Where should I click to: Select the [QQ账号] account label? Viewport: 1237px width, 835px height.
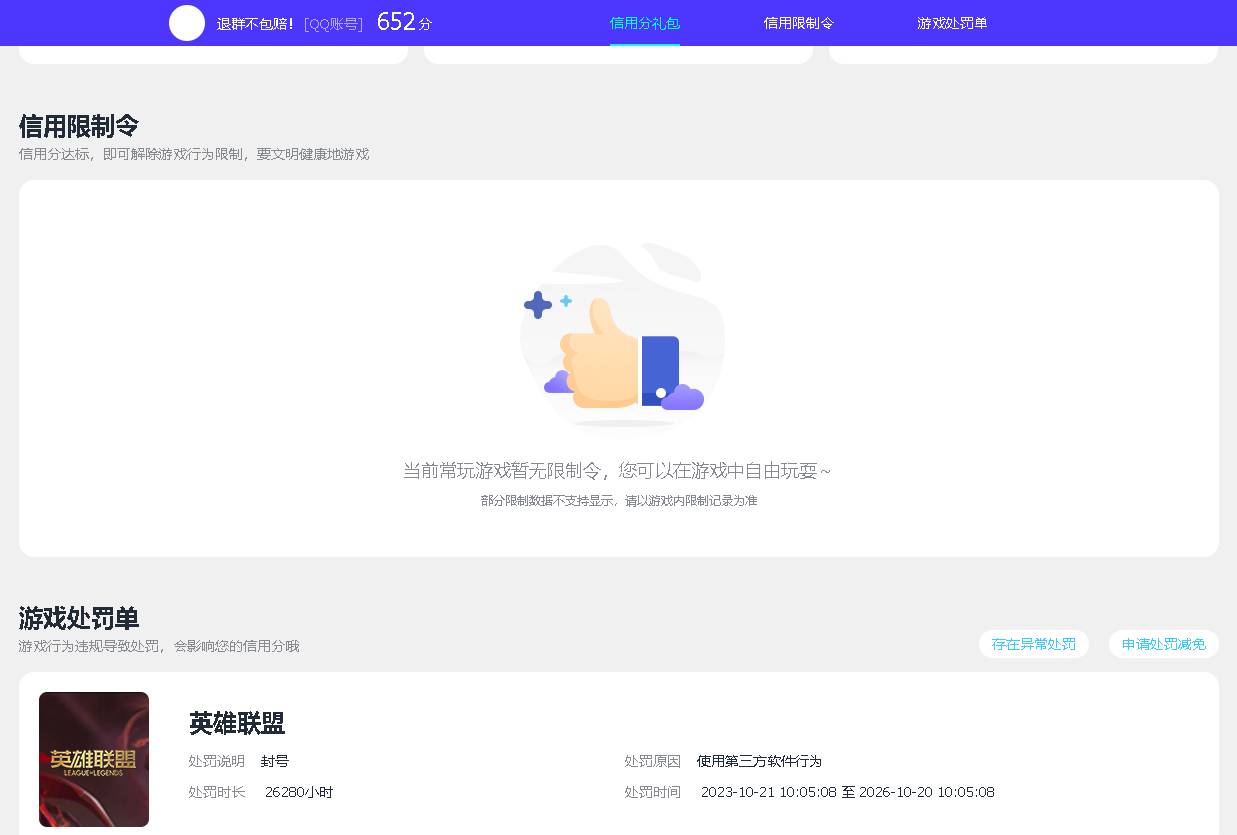[x=333, y=23]
